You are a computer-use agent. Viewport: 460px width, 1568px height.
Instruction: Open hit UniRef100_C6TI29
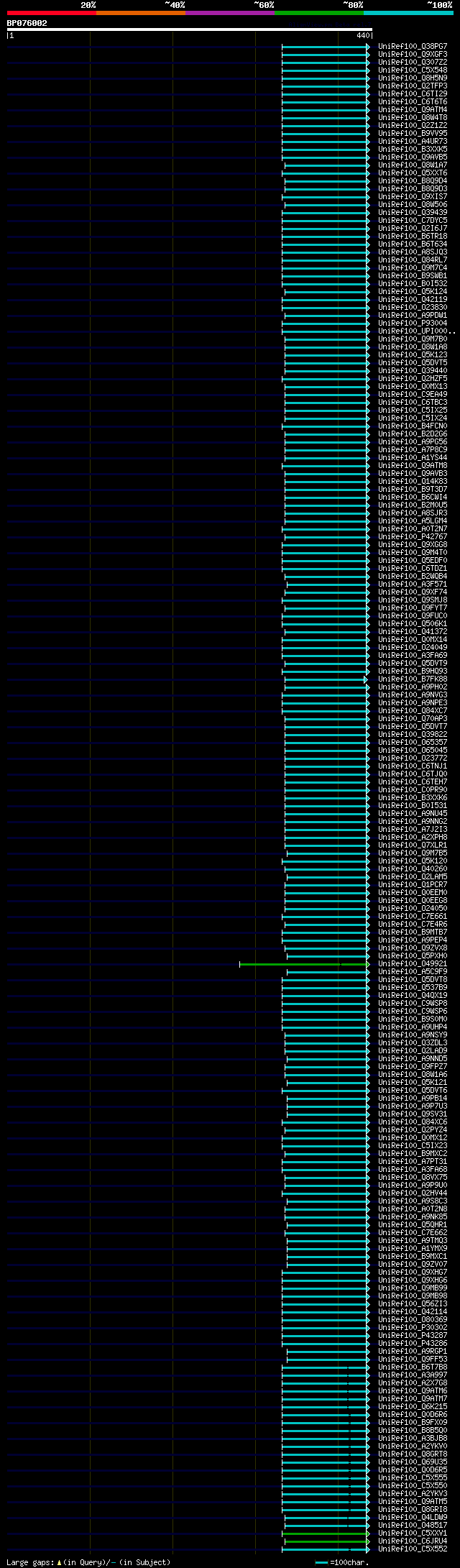413,93
